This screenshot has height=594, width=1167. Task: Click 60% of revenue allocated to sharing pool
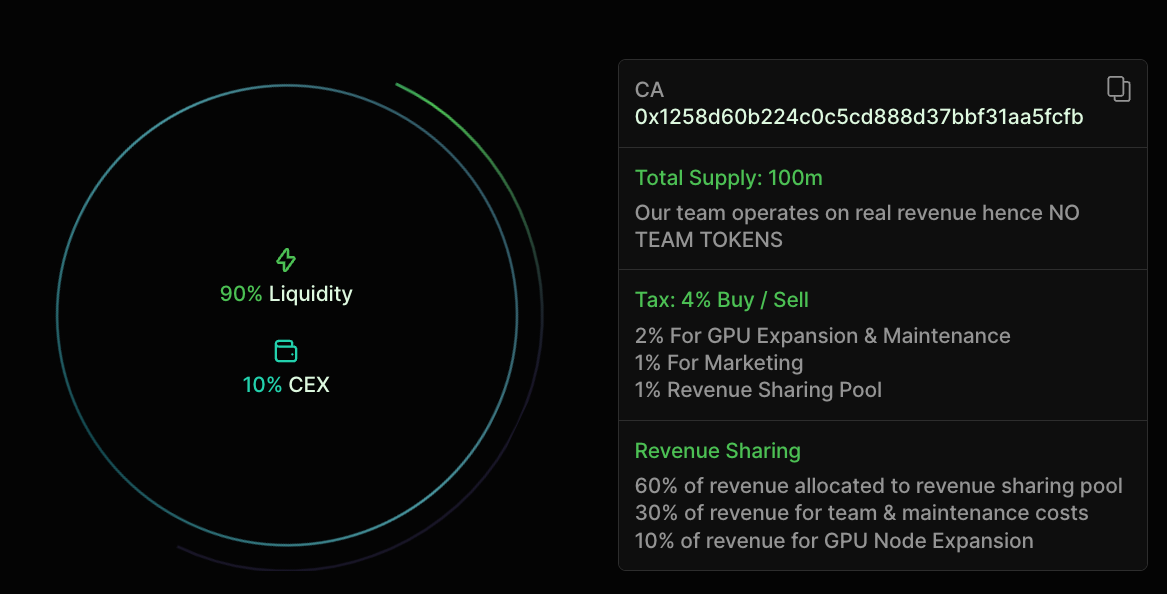click(x=878, y=486)
